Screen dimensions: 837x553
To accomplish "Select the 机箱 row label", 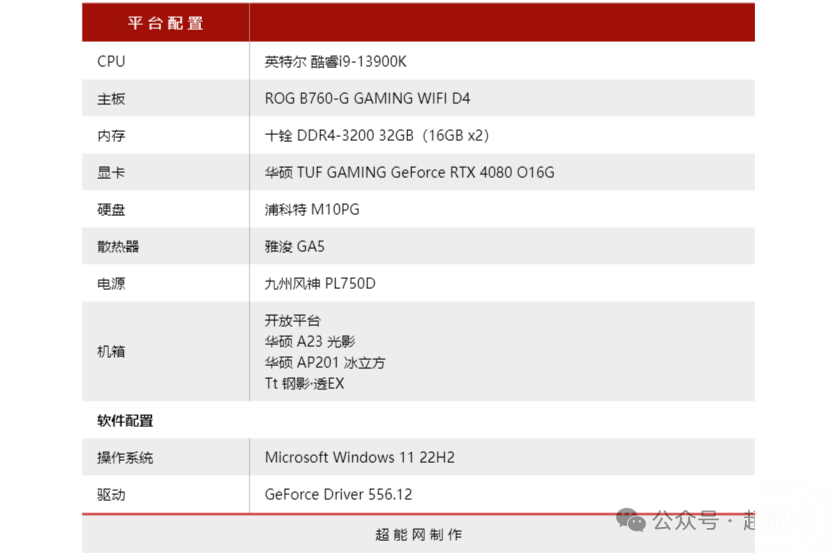I will pyautogui.click(x=111, y=352).
